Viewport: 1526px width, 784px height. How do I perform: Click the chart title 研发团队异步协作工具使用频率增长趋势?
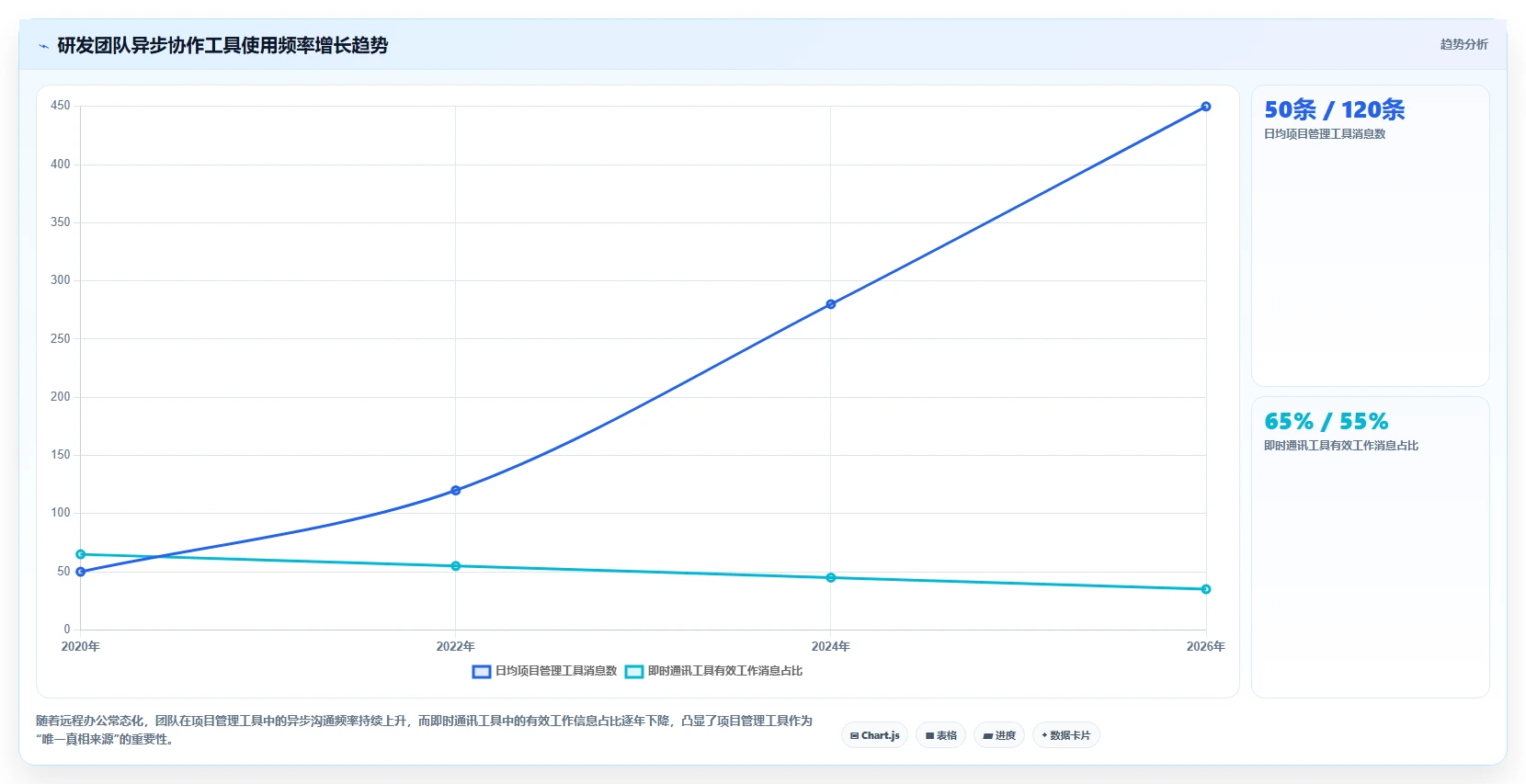click(x=222, y=45)
